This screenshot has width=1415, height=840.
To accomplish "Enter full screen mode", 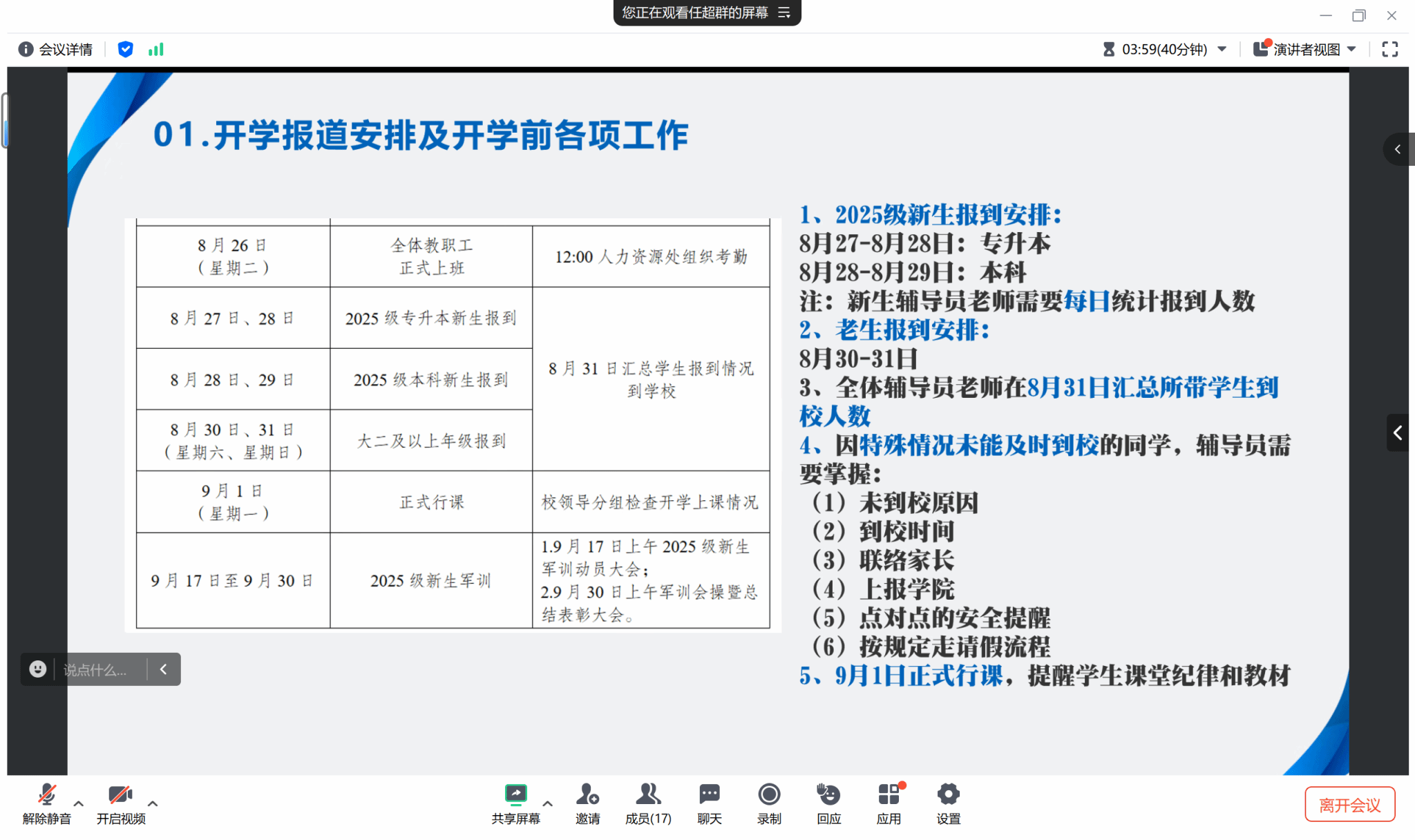I will click(x=1389, y=49).
